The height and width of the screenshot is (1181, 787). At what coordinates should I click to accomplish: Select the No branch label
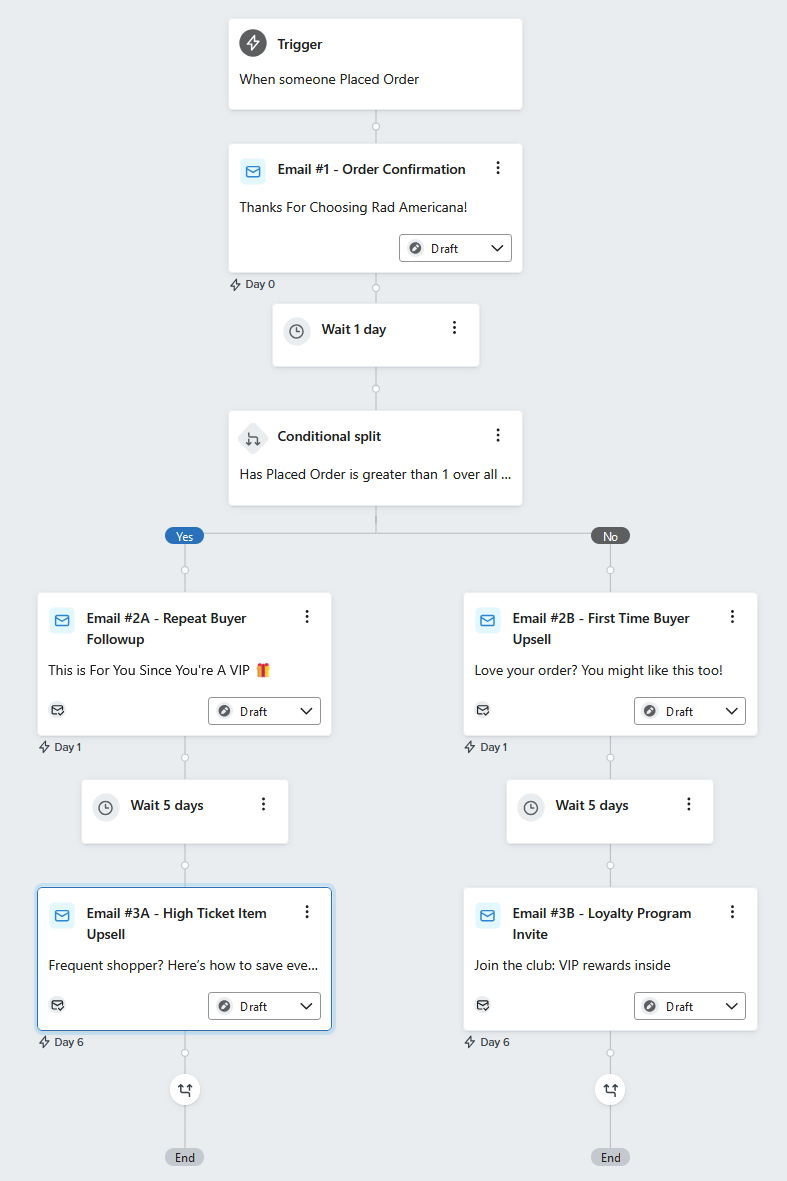610,536
